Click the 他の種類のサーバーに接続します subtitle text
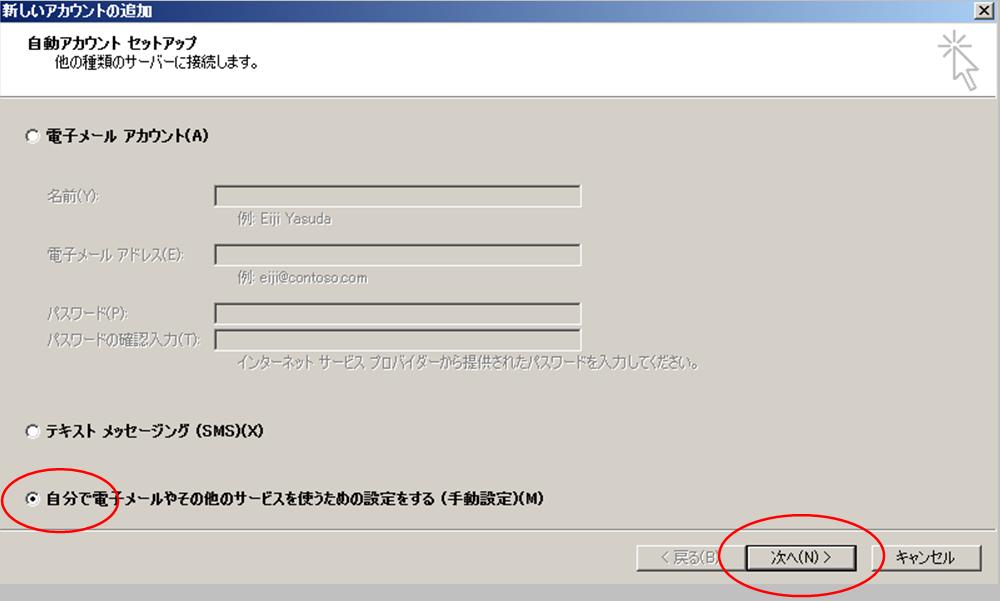This screenshot has height=601, width=1000. 142,62
